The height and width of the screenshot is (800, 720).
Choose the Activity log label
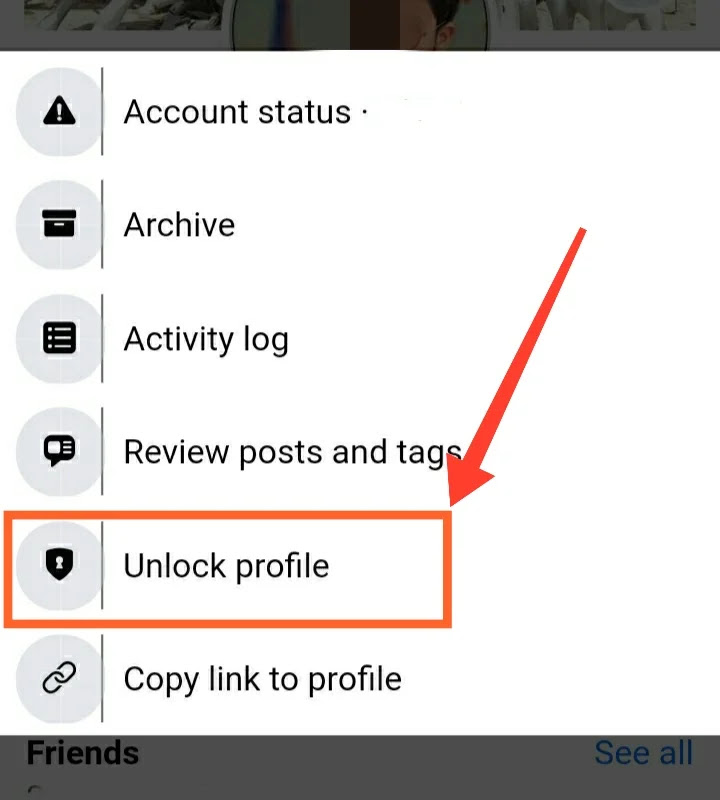tap(206, 339)
